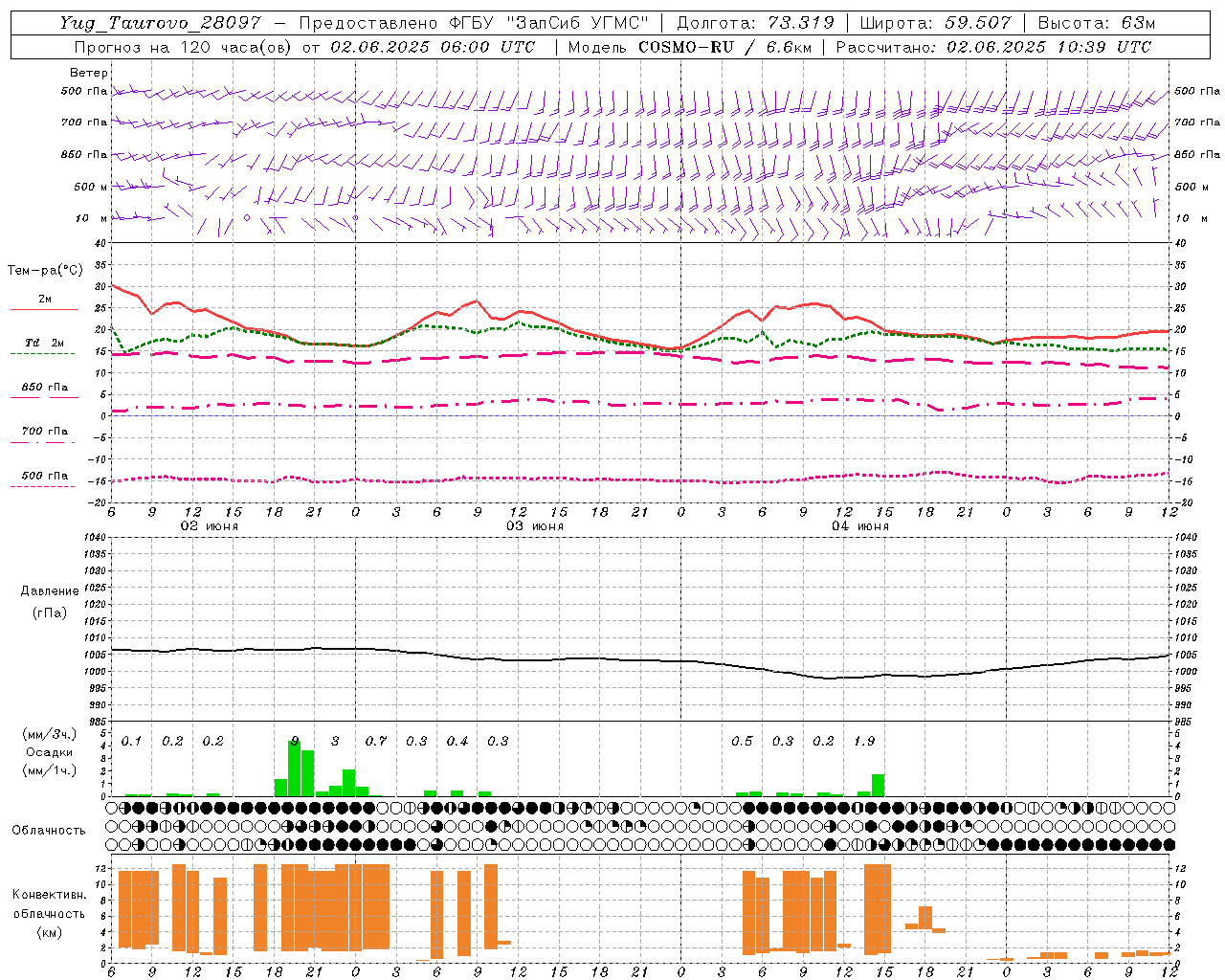Click the 02 июня date label
1225x980 pixels.
pyautogui.click(x=210, y=526)
